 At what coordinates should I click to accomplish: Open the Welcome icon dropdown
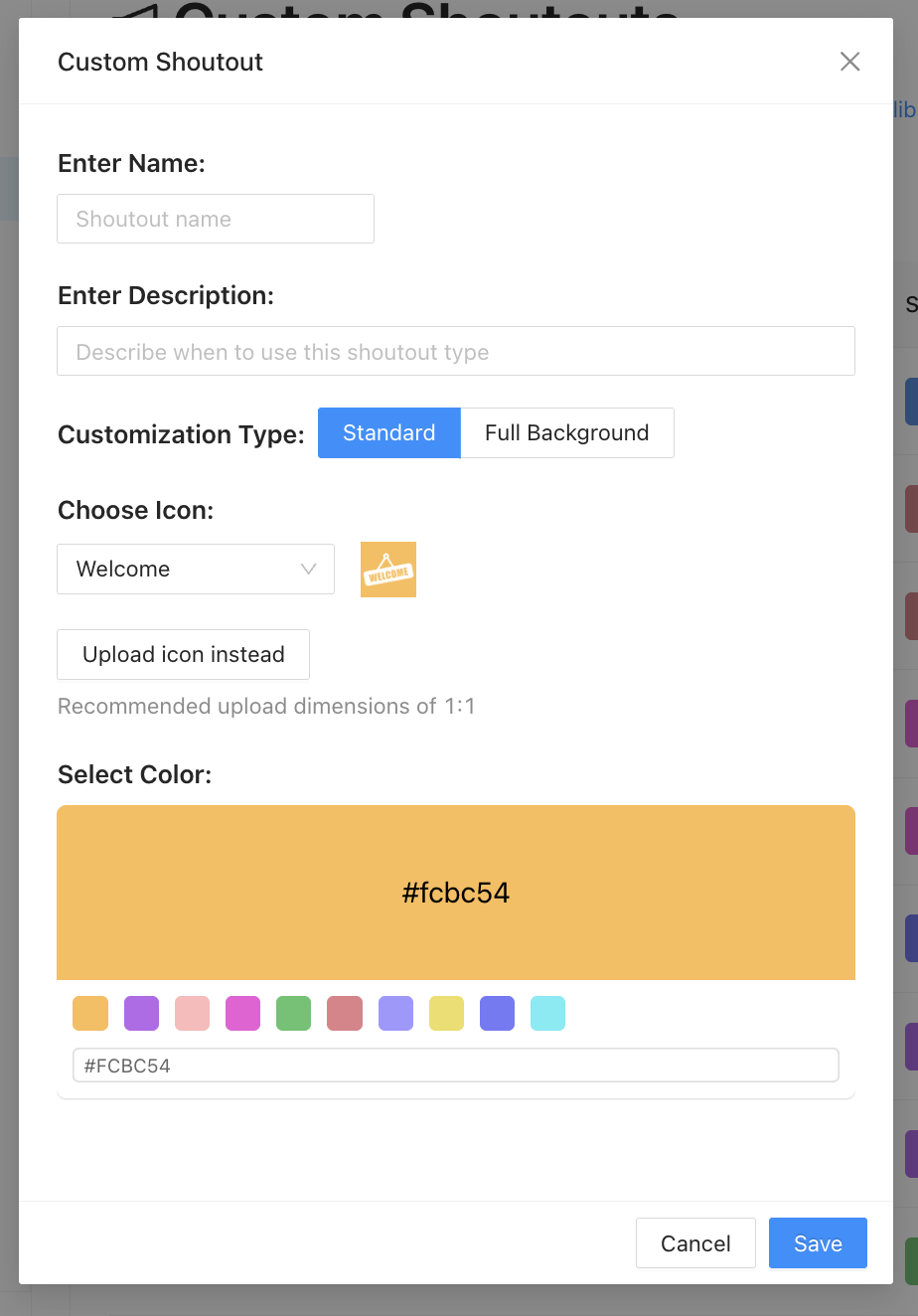pos(196,569)
